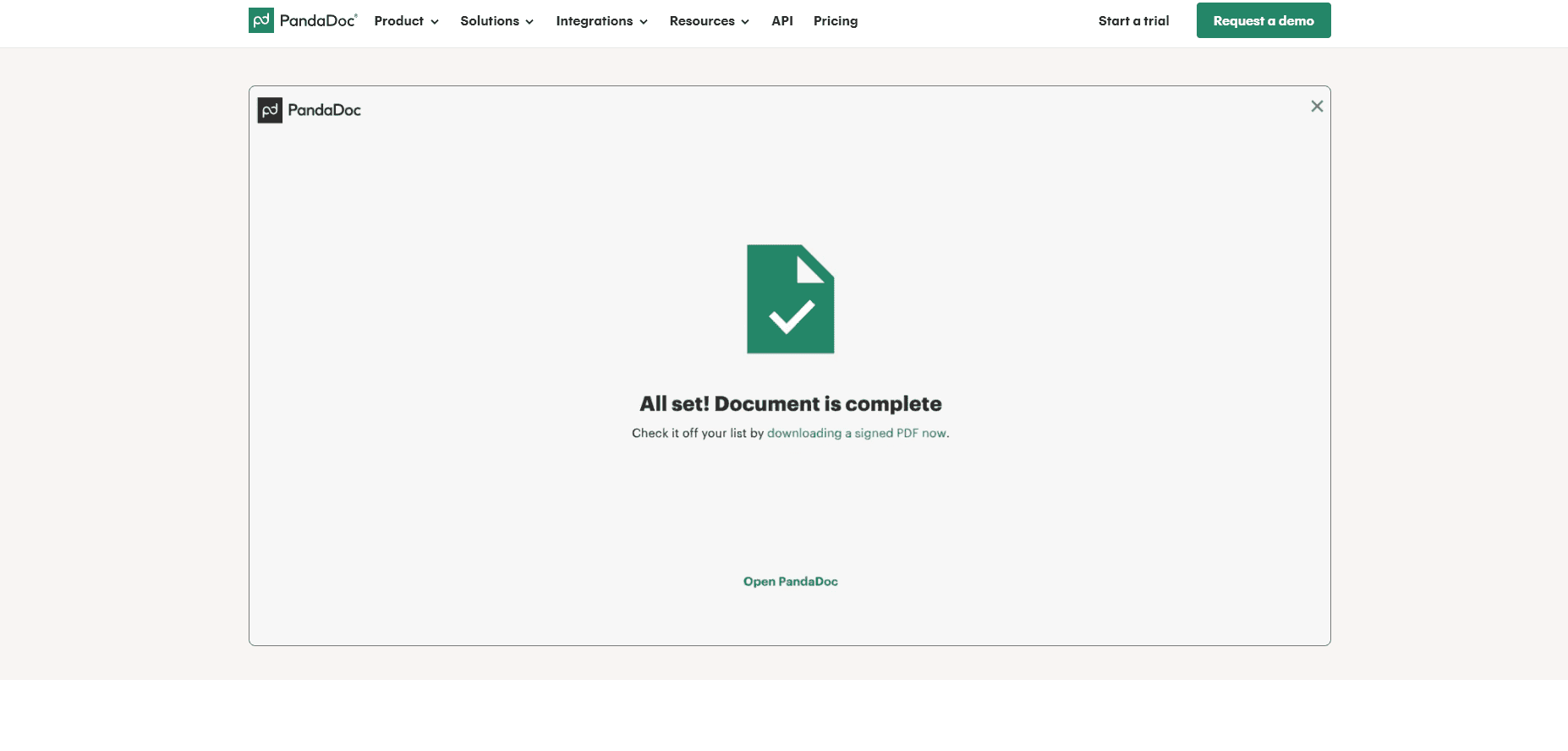Image resolution: width=1568 pixels, height=751 pixels.
Task: Open the Product dropdown menu
Action: (x=406, y=21)
